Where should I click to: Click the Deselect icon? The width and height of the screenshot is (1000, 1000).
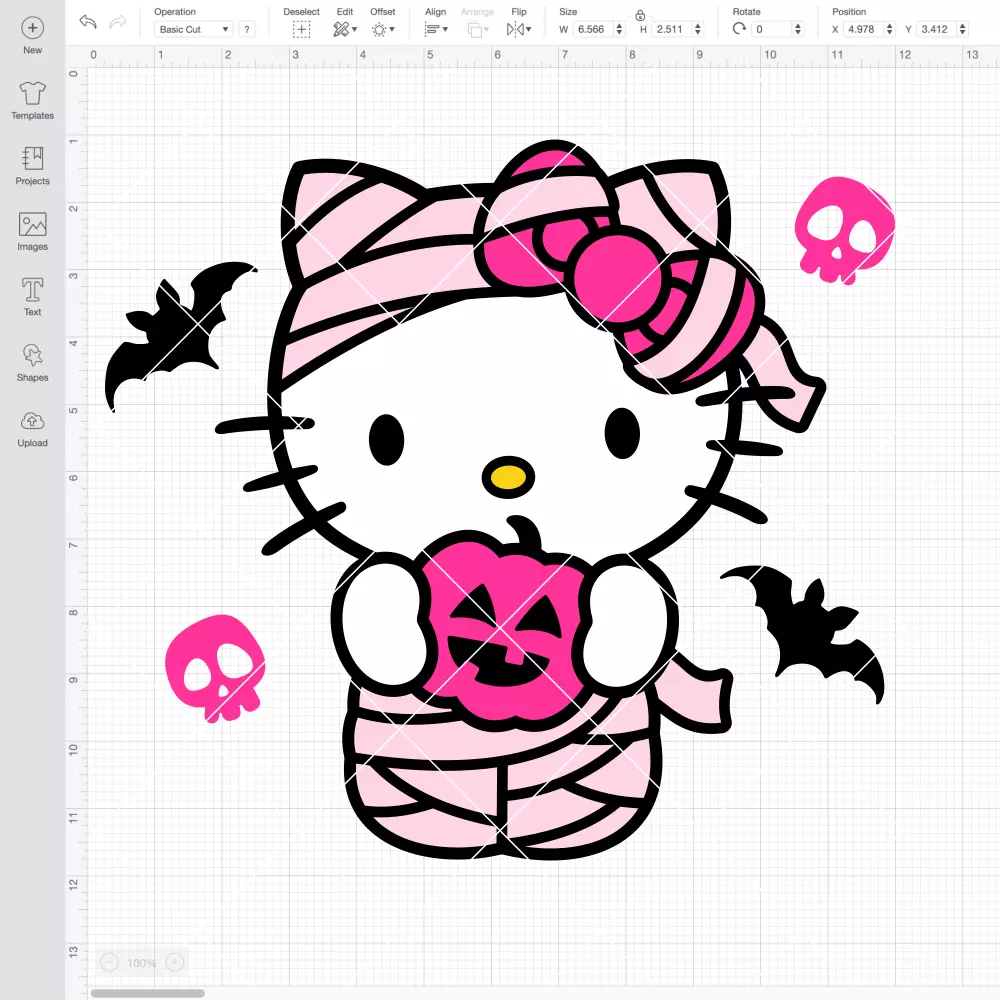(301, 29)
